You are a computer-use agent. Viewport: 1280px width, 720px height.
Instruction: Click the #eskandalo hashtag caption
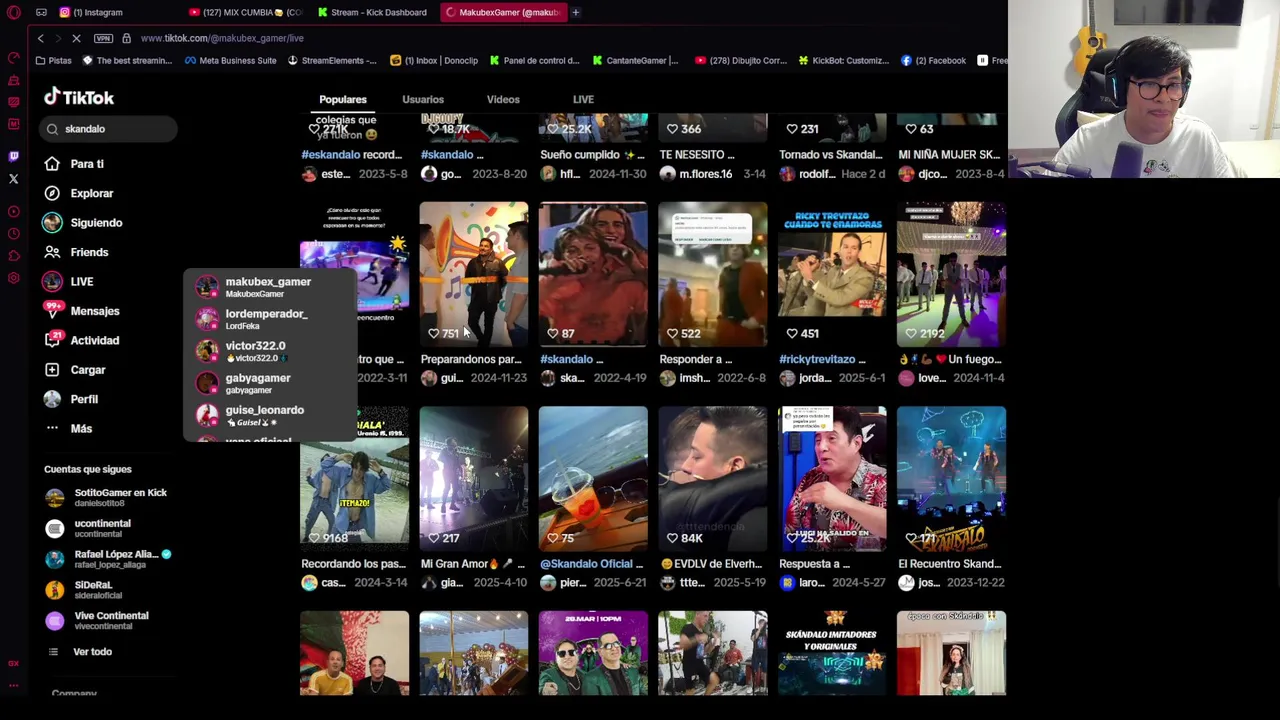[x=331, y=155]
